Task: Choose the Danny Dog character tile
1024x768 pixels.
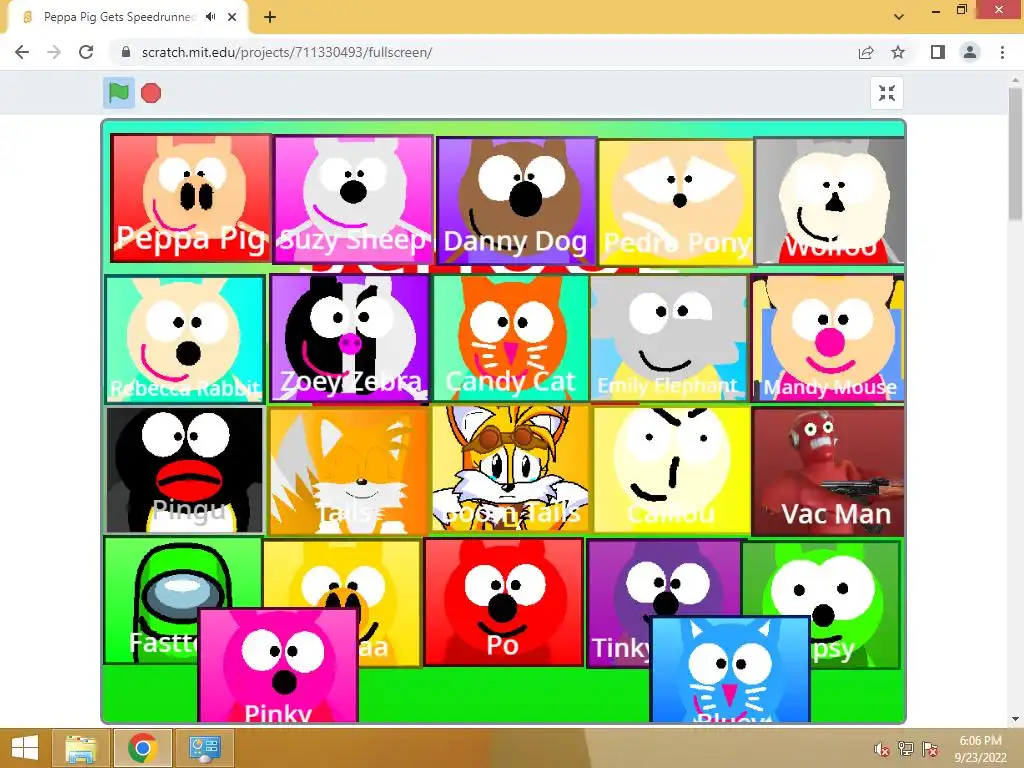Action: tap(517, 200)
